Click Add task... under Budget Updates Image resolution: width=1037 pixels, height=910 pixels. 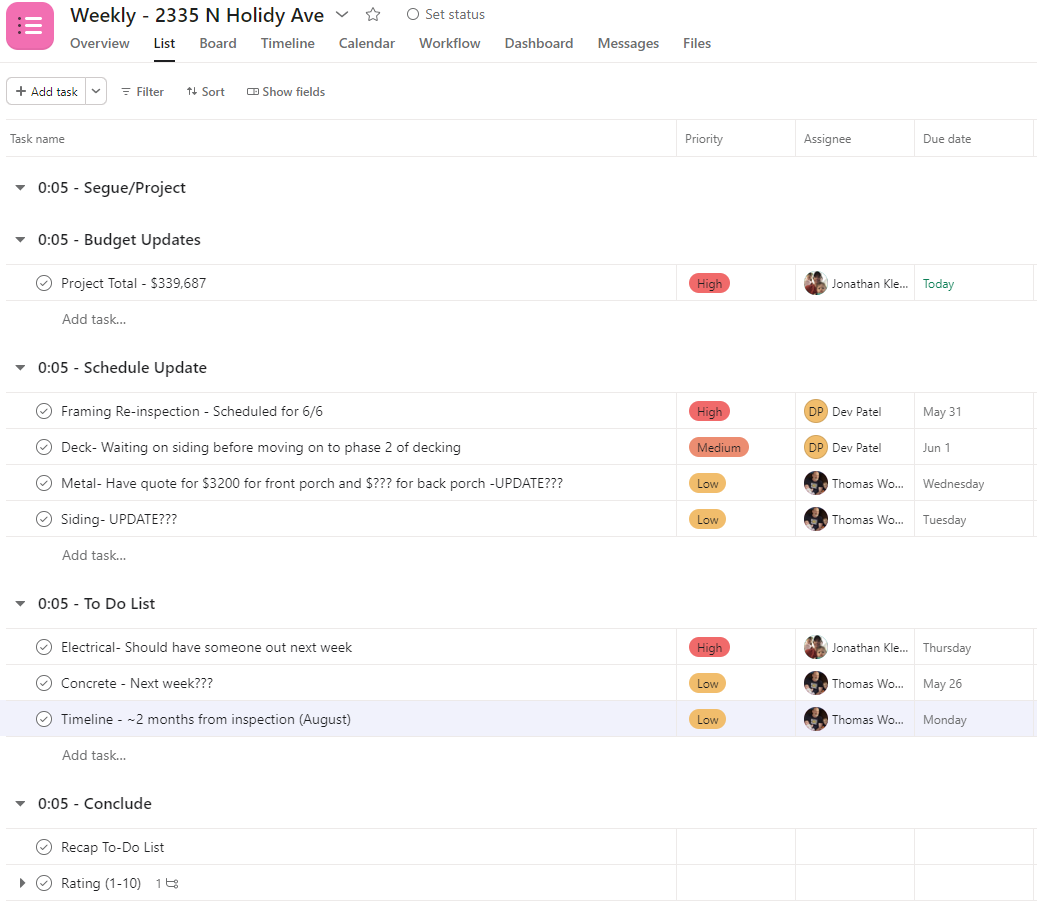click(x=94, y=319)
